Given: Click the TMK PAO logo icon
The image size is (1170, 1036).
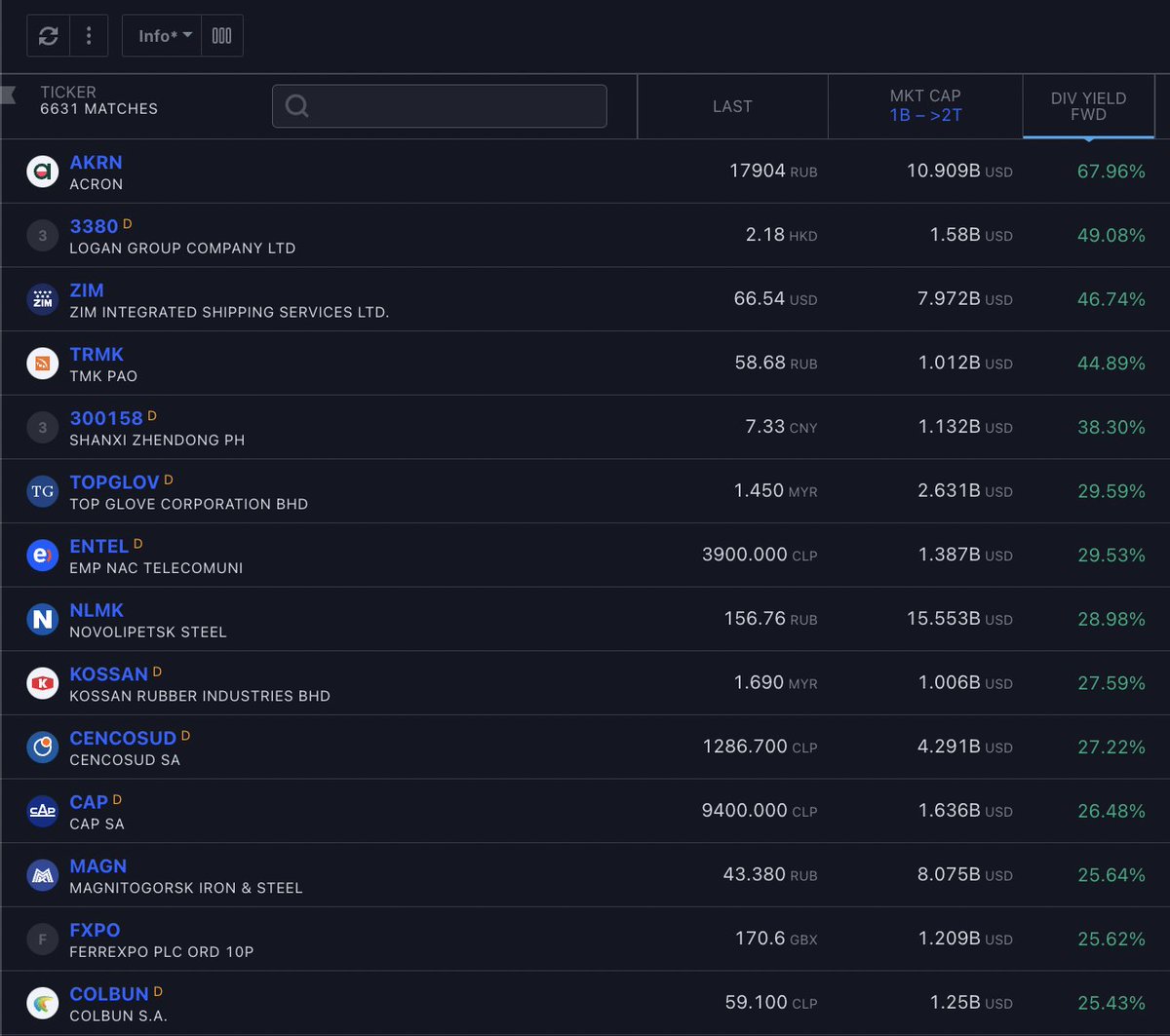Looking at the screenshot, I should (42, 365).
